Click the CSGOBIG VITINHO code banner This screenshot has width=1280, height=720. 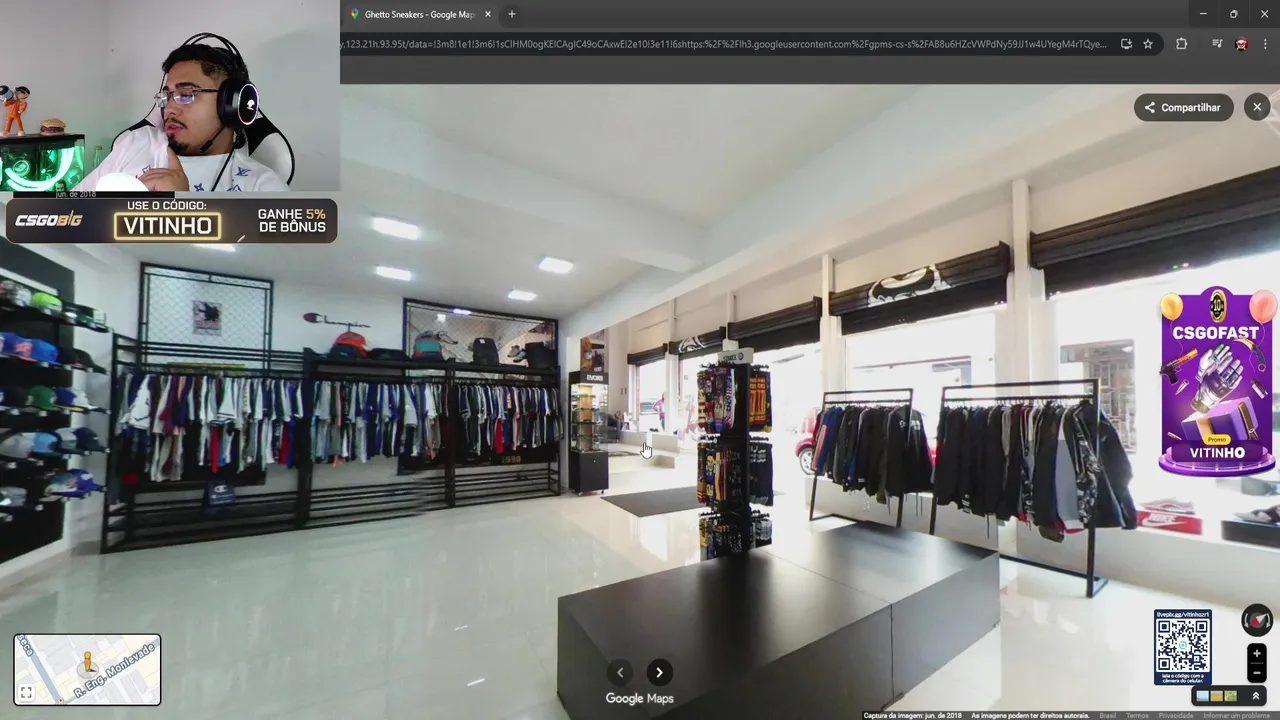click(x=171, y=220)
